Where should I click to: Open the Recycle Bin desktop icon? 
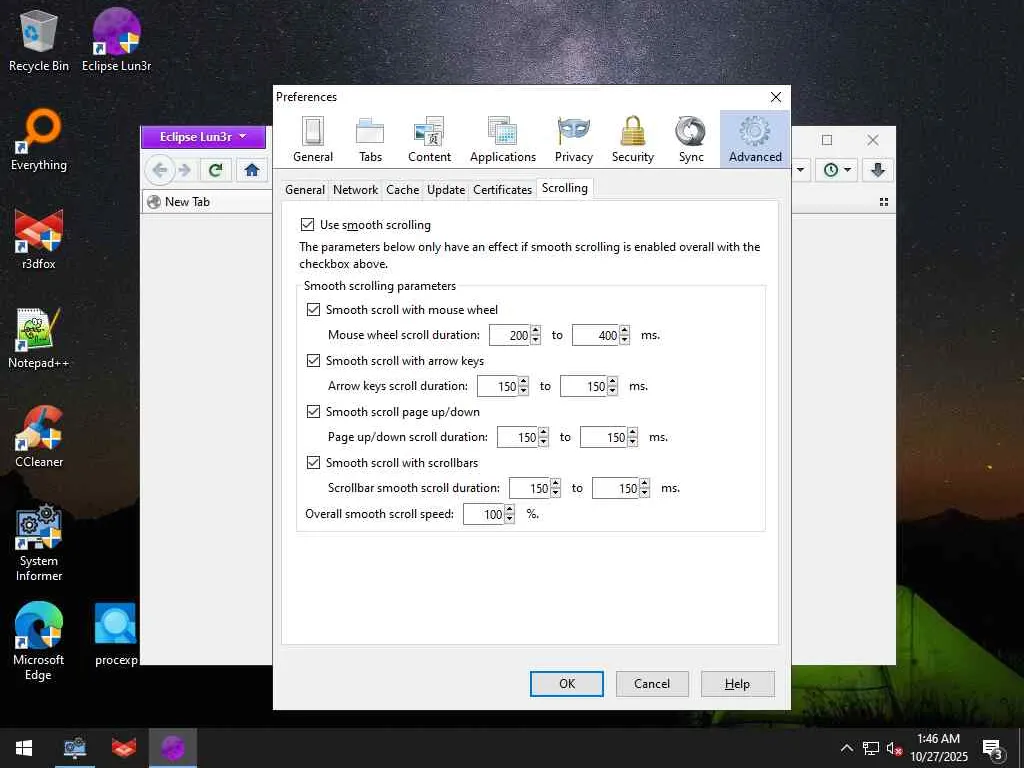[39, 42]
